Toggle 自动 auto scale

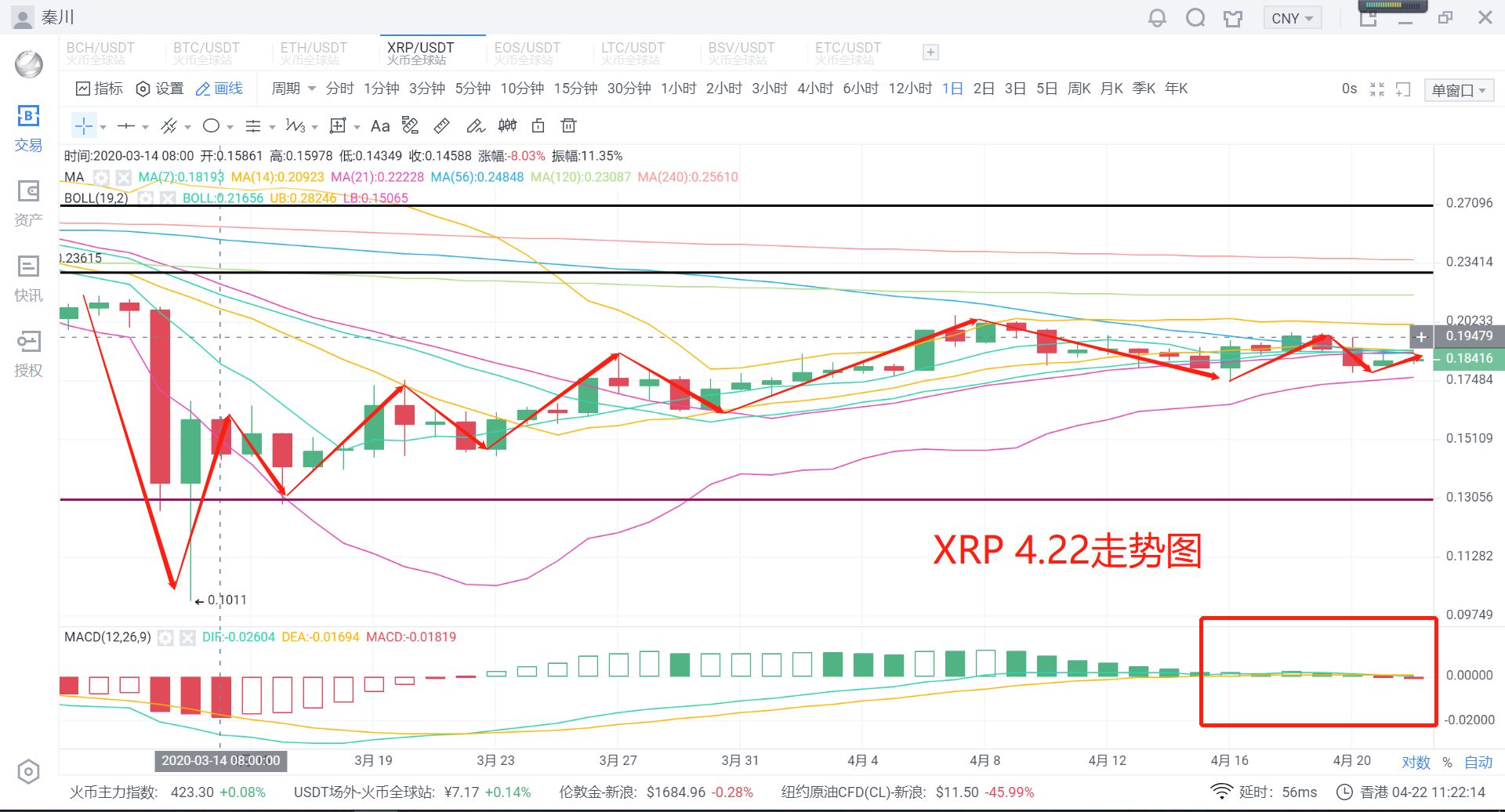[1478, 762]
